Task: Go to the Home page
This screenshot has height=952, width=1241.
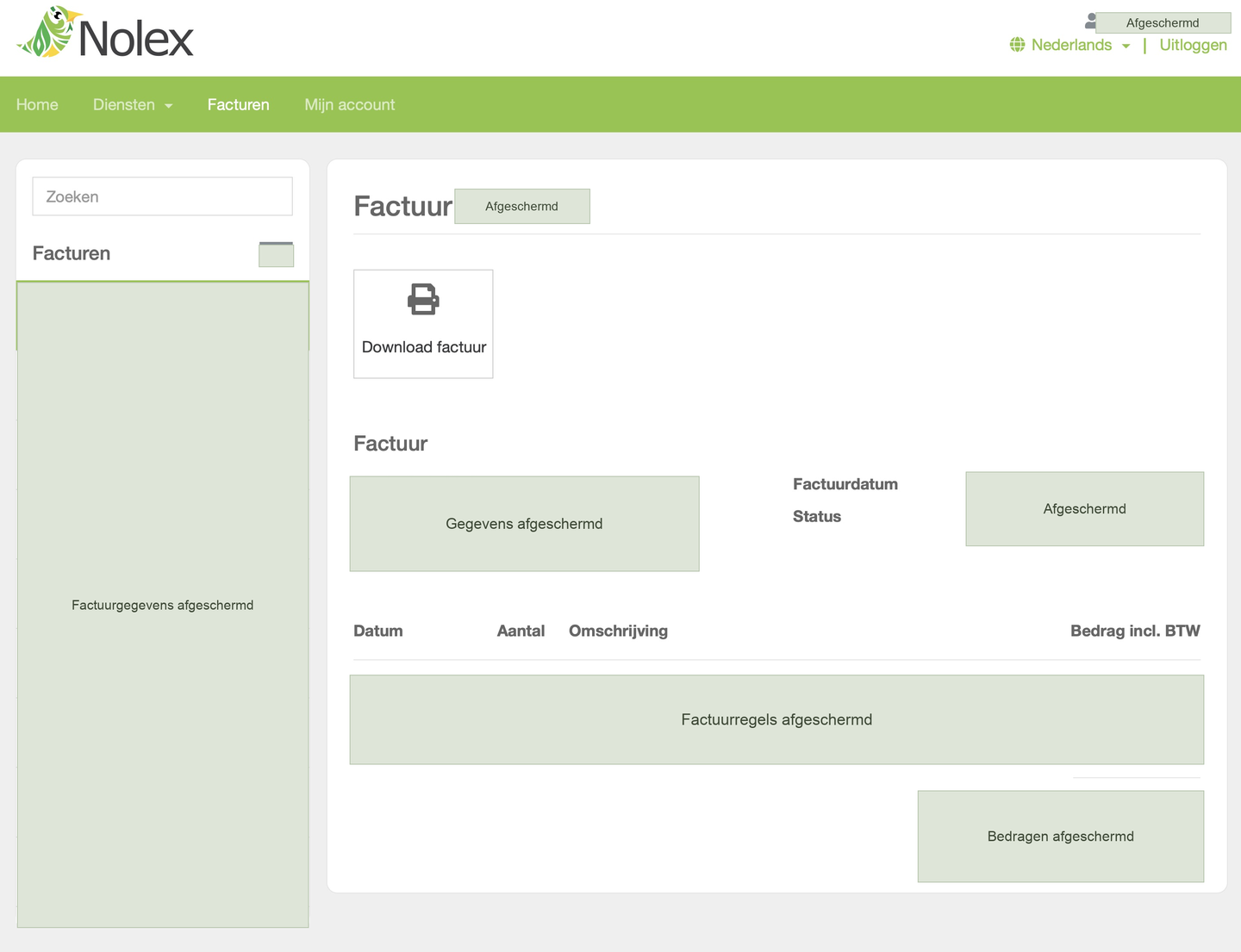Action: [x=37, y=104]
